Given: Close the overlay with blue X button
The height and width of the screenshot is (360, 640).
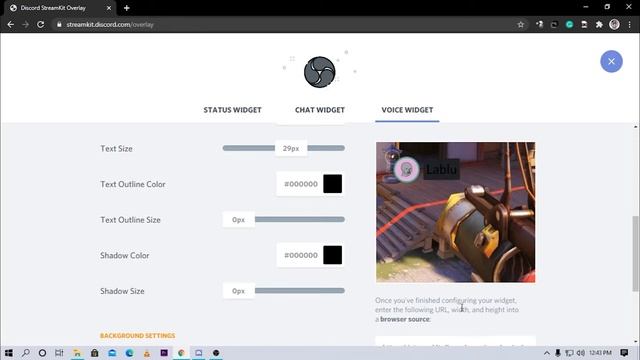Looking at the screenshot, I should (611, 62).
